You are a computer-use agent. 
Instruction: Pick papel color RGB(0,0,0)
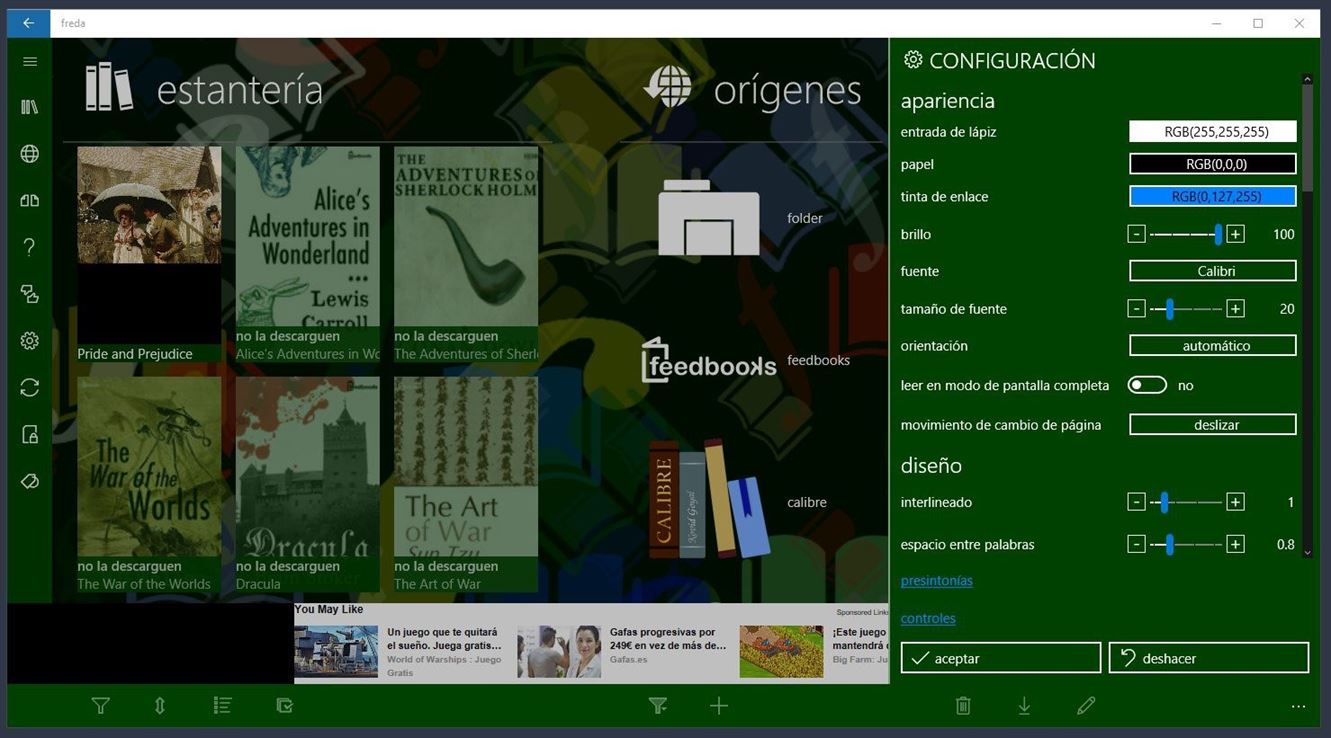point(1213,164)
